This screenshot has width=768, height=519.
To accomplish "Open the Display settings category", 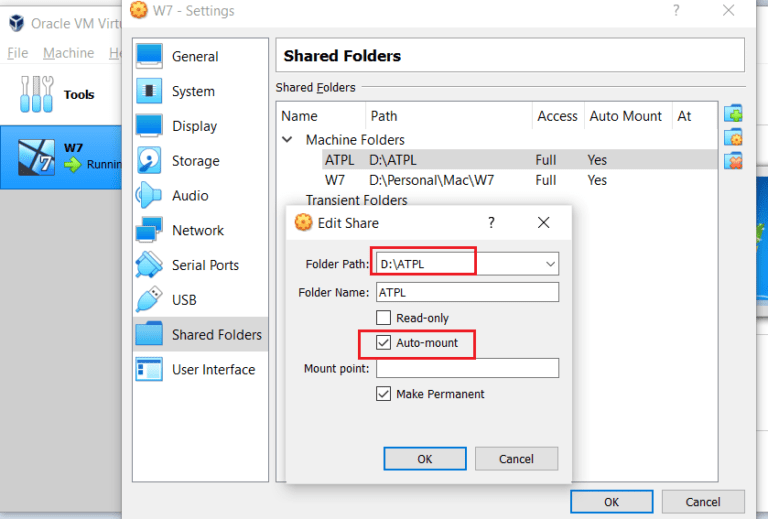I will (201, 126).
